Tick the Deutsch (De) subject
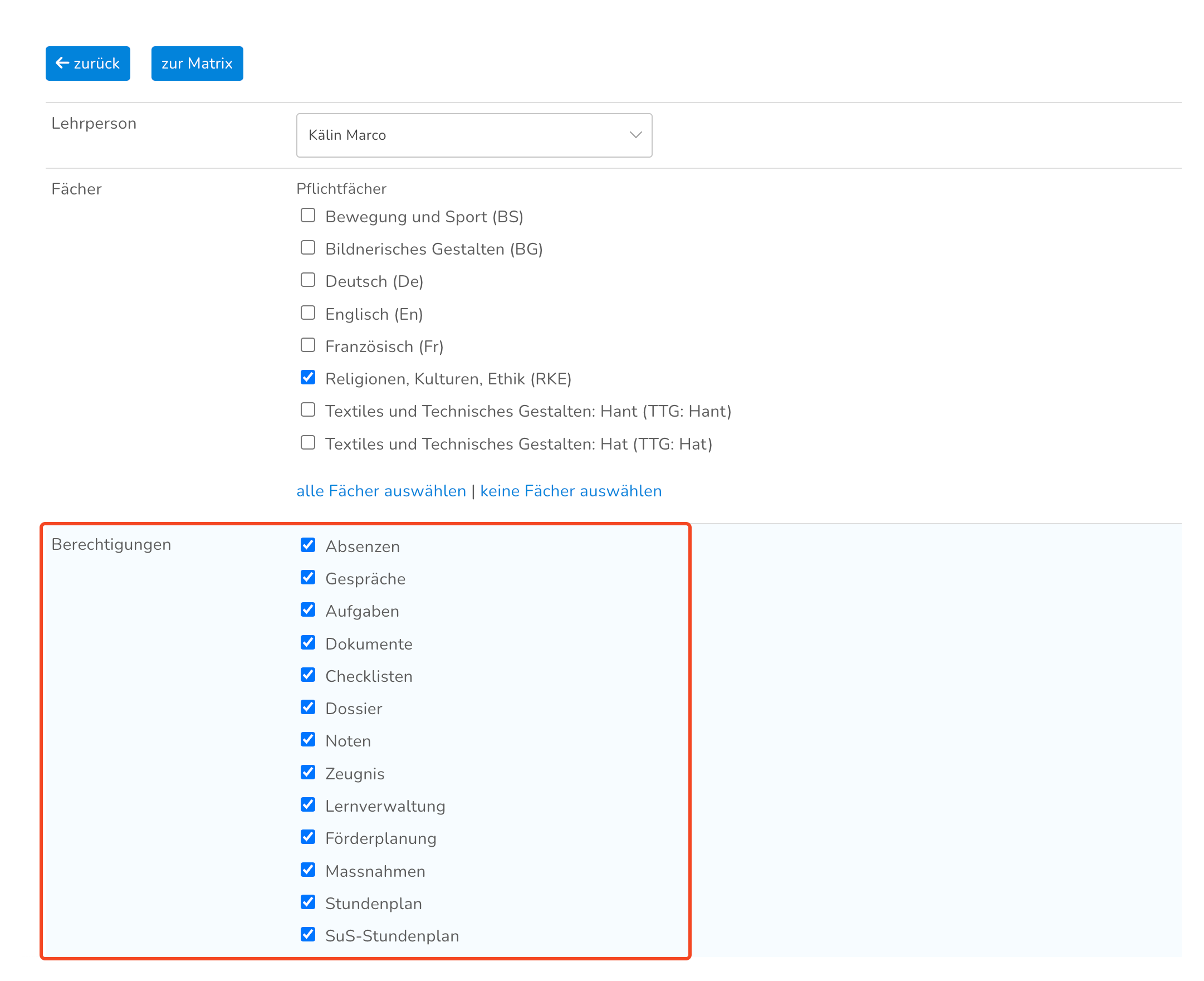This screenshot has height=981, width=1204. click(x=308, y=280)
